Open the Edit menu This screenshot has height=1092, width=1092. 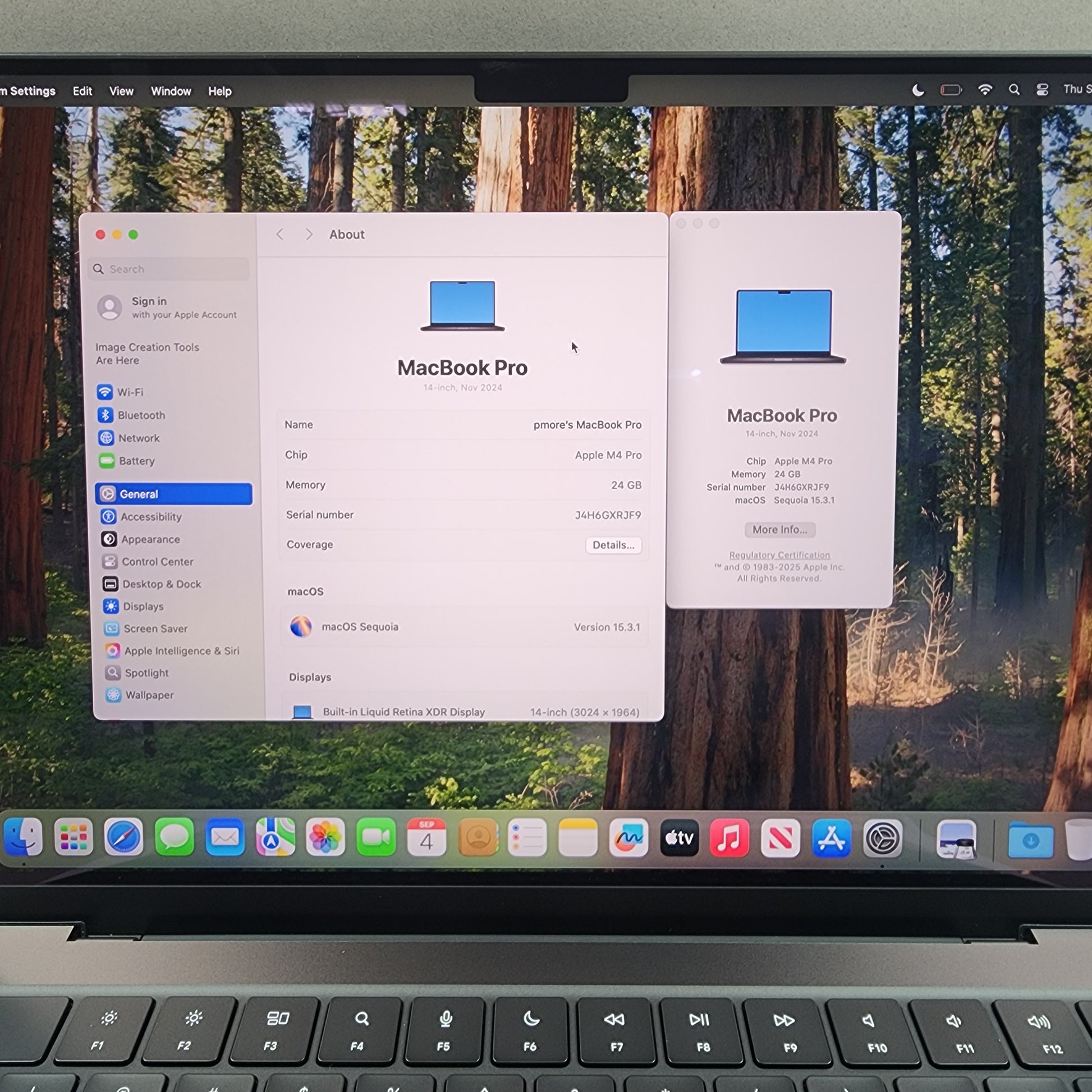82,91
